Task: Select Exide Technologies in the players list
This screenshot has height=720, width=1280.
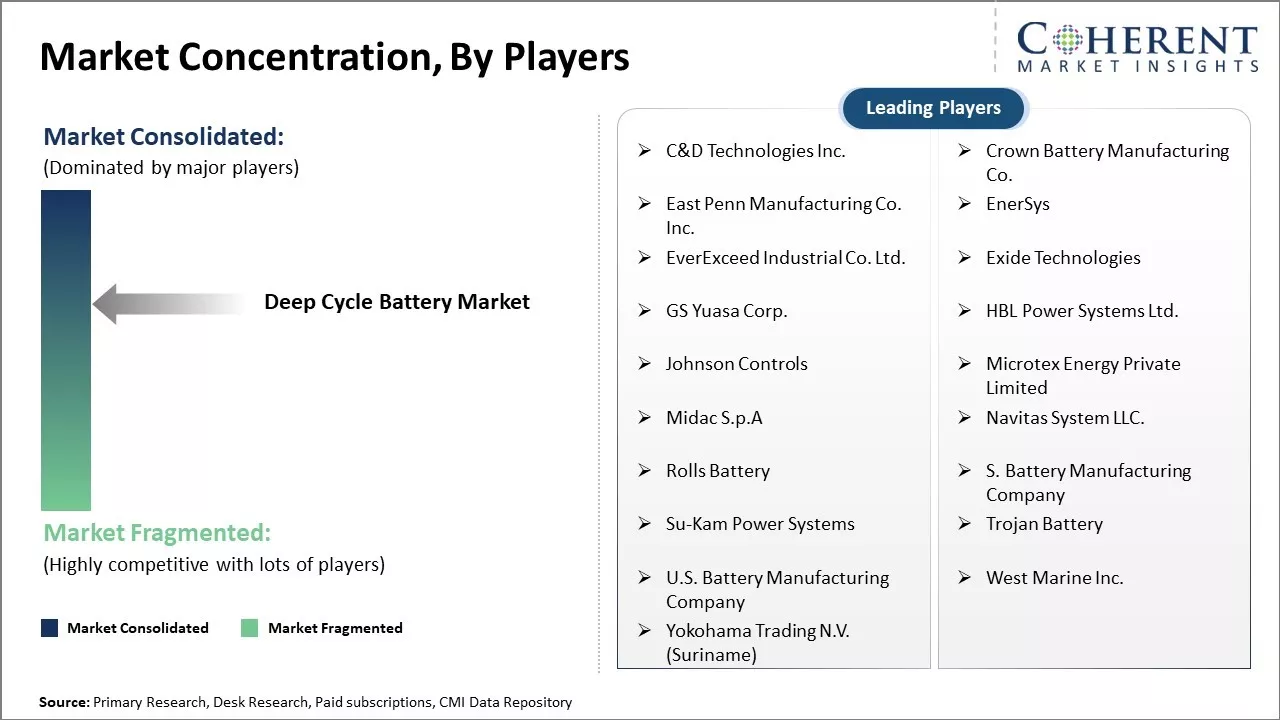Action: [x=1063, y=258]
